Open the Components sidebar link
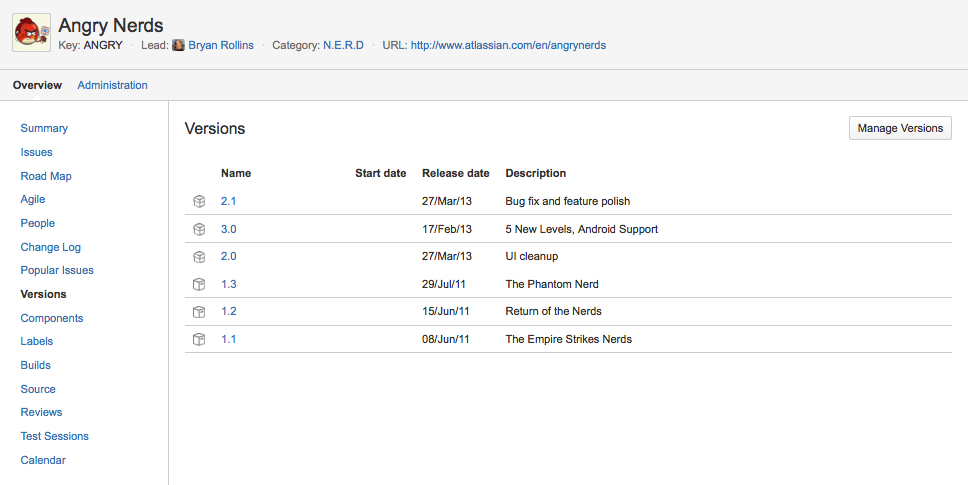Viewport: 968px width, 485px height. tap(52, 318)
